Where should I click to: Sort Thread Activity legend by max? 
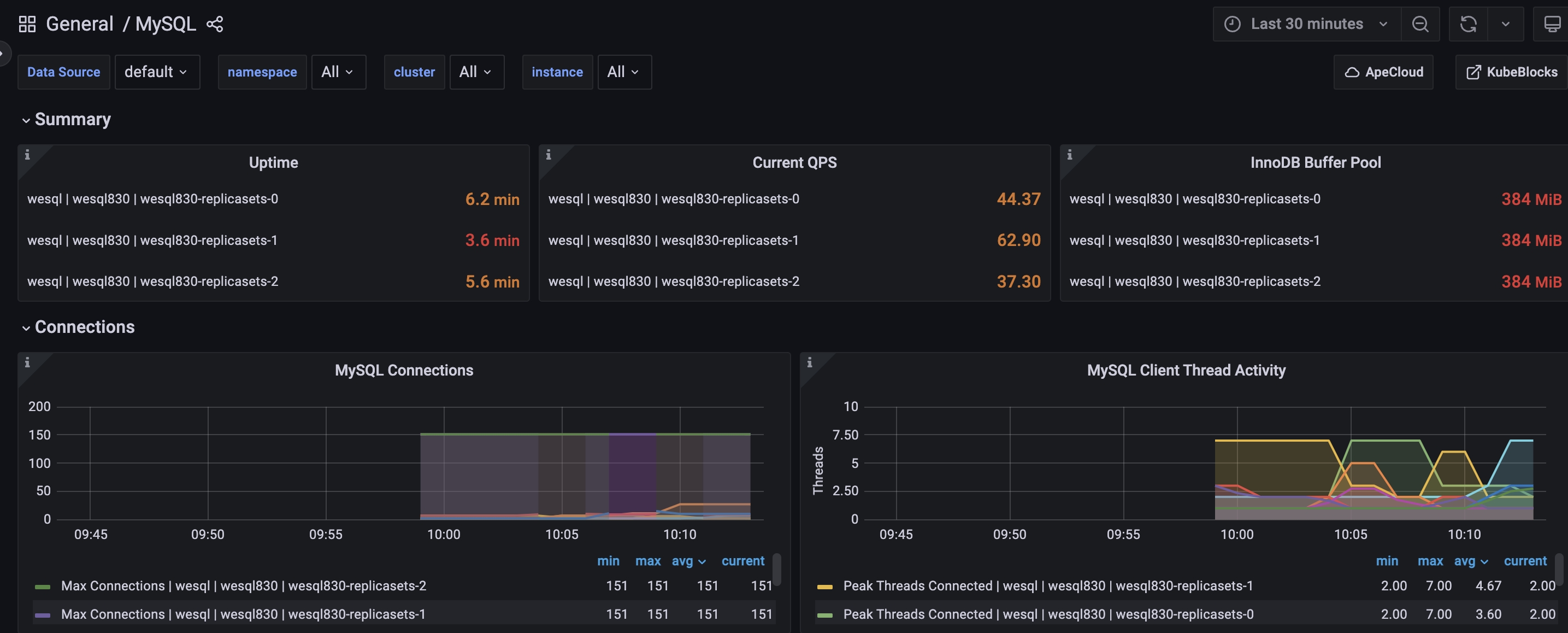[x=1430, y=561]
